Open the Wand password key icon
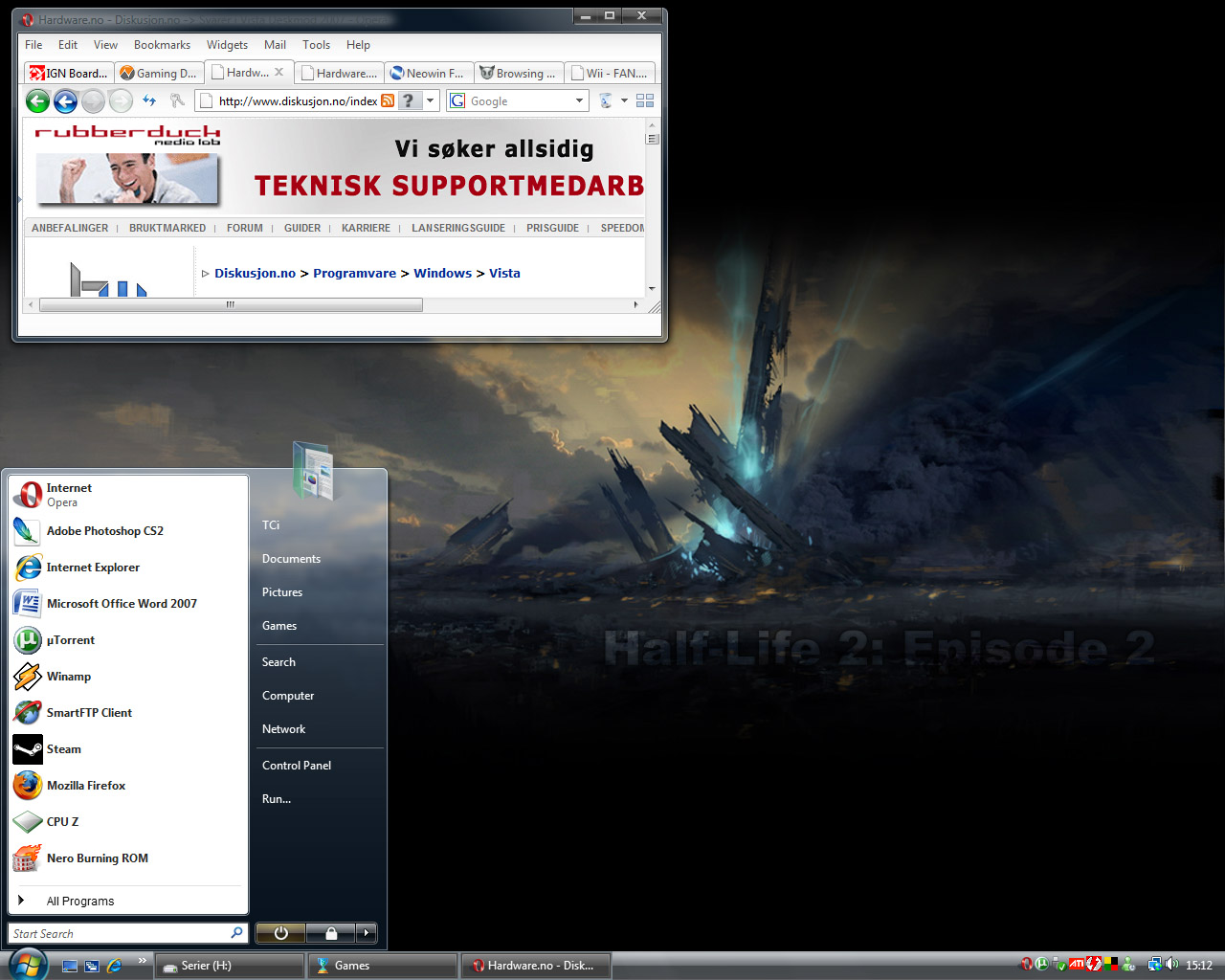Image resolution: width=1225 pixels, height=980 pixels. click(x=177, y=100)
